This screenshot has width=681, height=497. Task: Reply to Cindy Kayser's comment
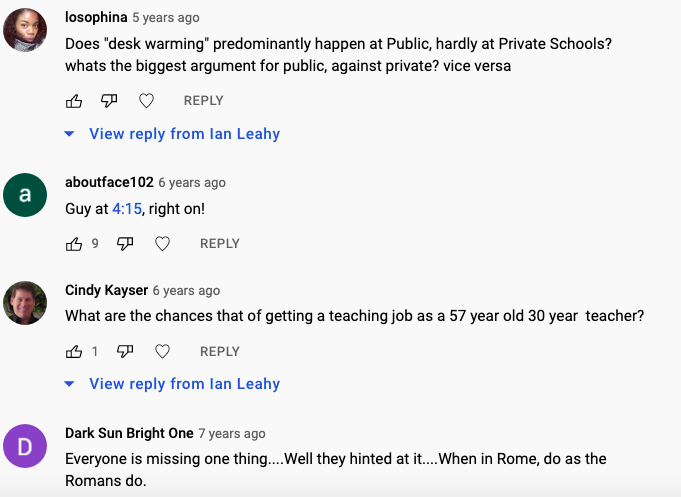[219, 352]
